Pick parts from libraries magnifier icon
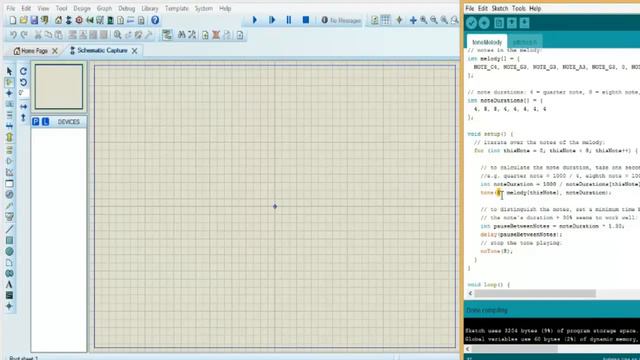The height and width of the screenshot is (360, 640). coord(118,35)
